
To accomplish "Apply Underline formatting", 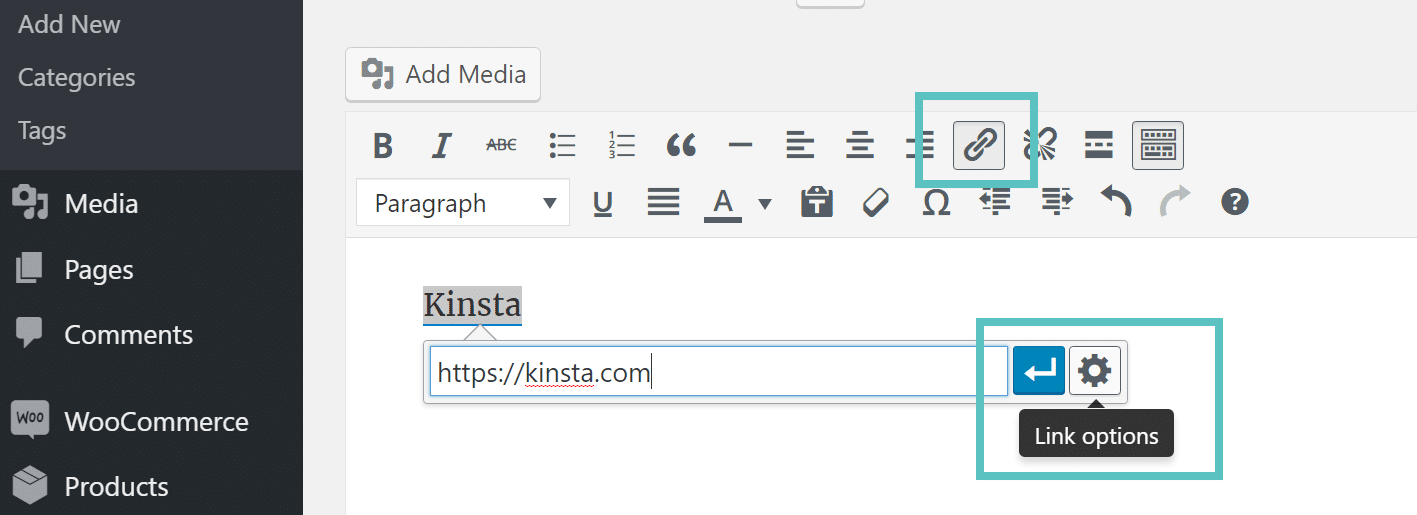I will (x=603, y=203).
